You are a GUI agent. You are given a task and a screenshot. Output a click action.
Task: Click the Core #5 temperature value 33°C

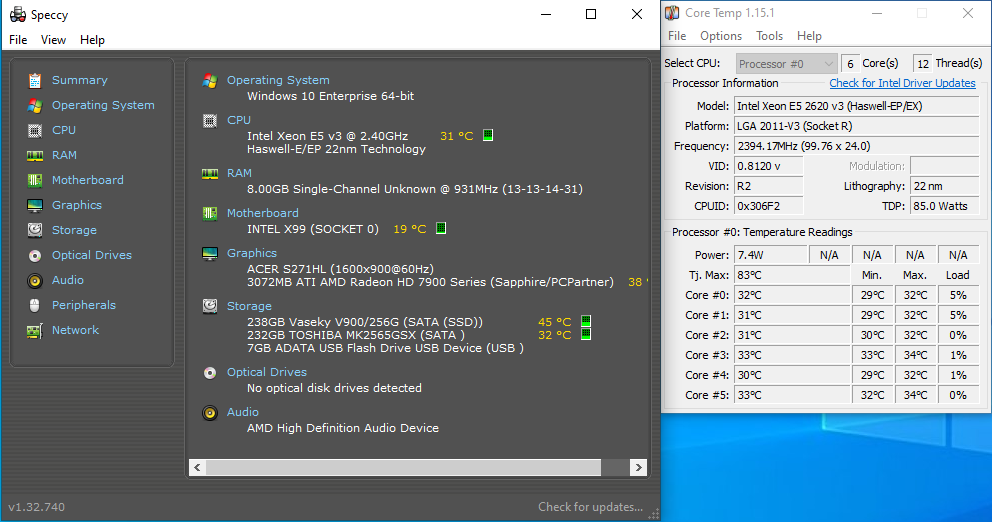[792, 395]
